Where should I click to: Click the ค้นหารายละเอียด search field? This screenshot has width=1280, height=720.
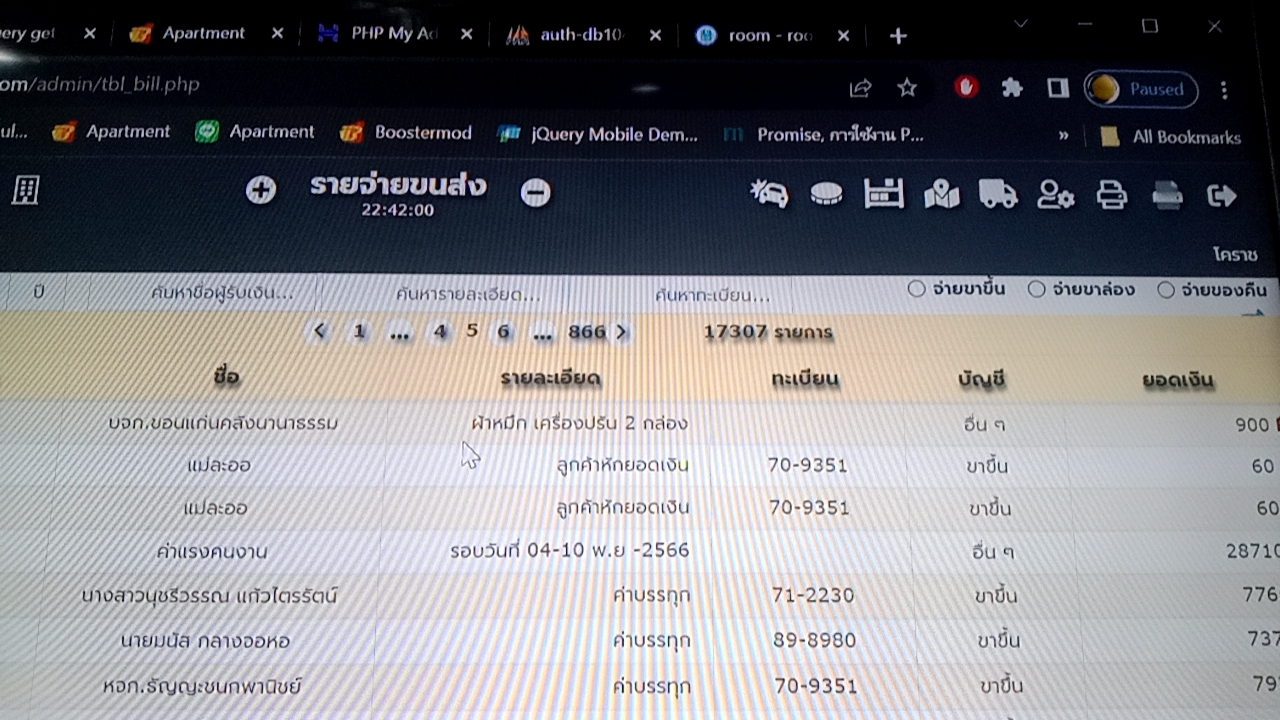[468, 294]
